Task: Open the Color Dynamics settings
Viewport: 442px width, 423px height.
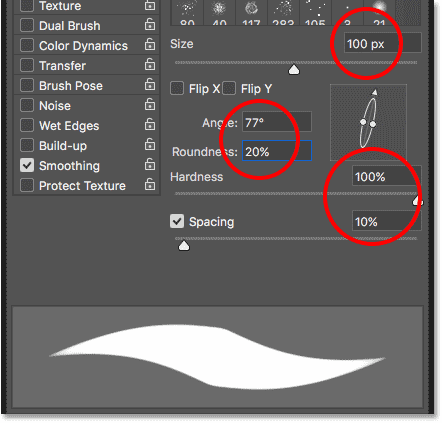Action: pos(83,46)
